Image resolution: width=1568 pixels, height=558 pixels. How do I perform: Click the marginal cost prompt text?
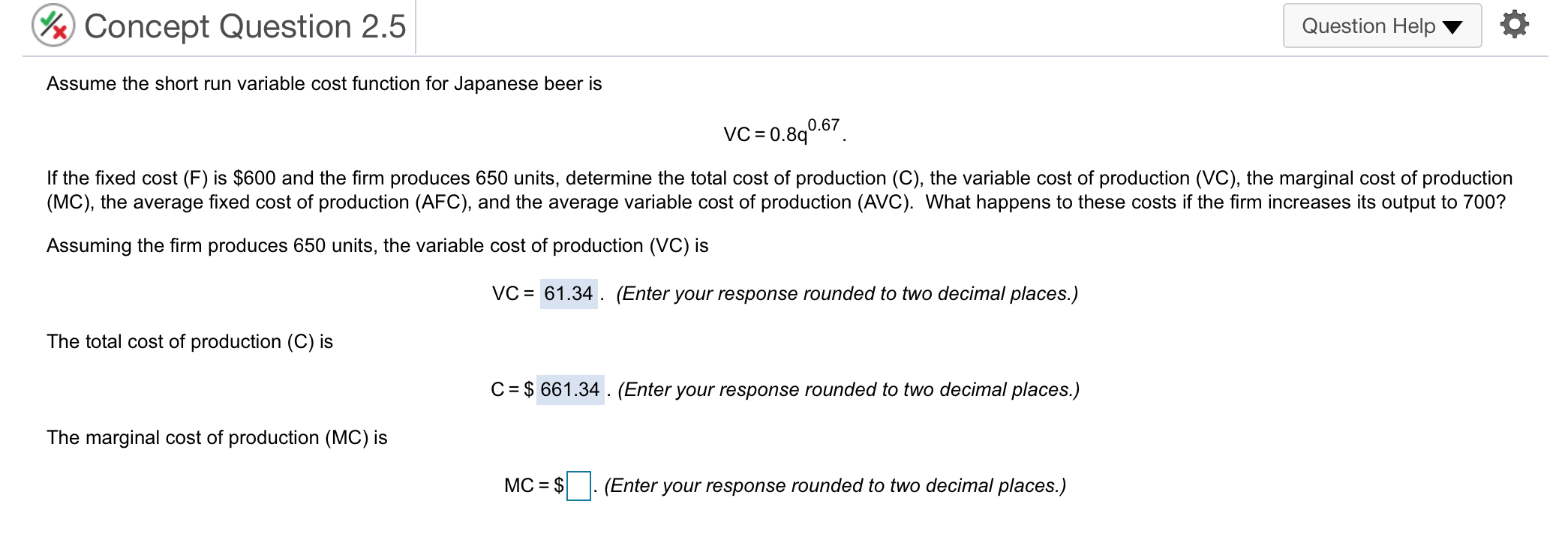tap(216, 438)
